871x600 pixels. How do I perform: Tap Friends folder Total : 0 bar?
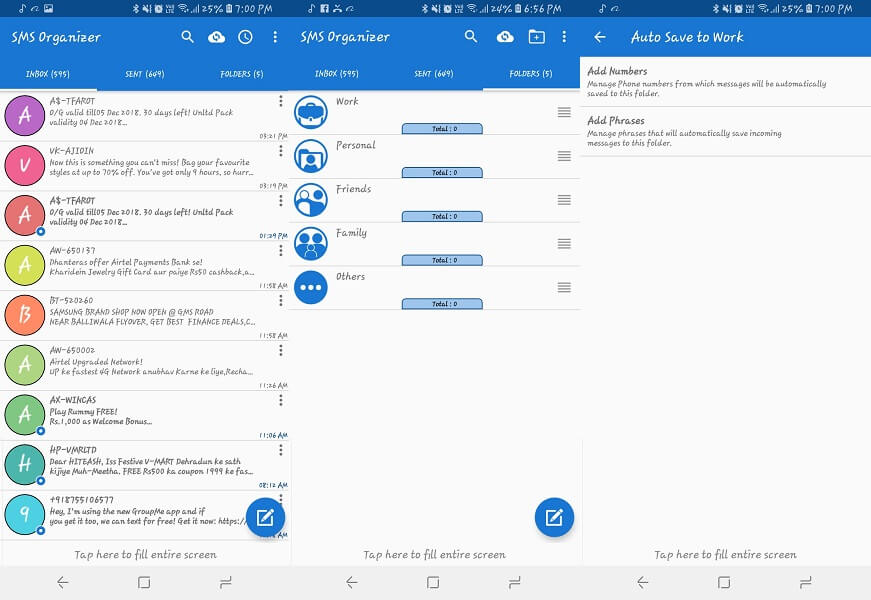[442, 217]
